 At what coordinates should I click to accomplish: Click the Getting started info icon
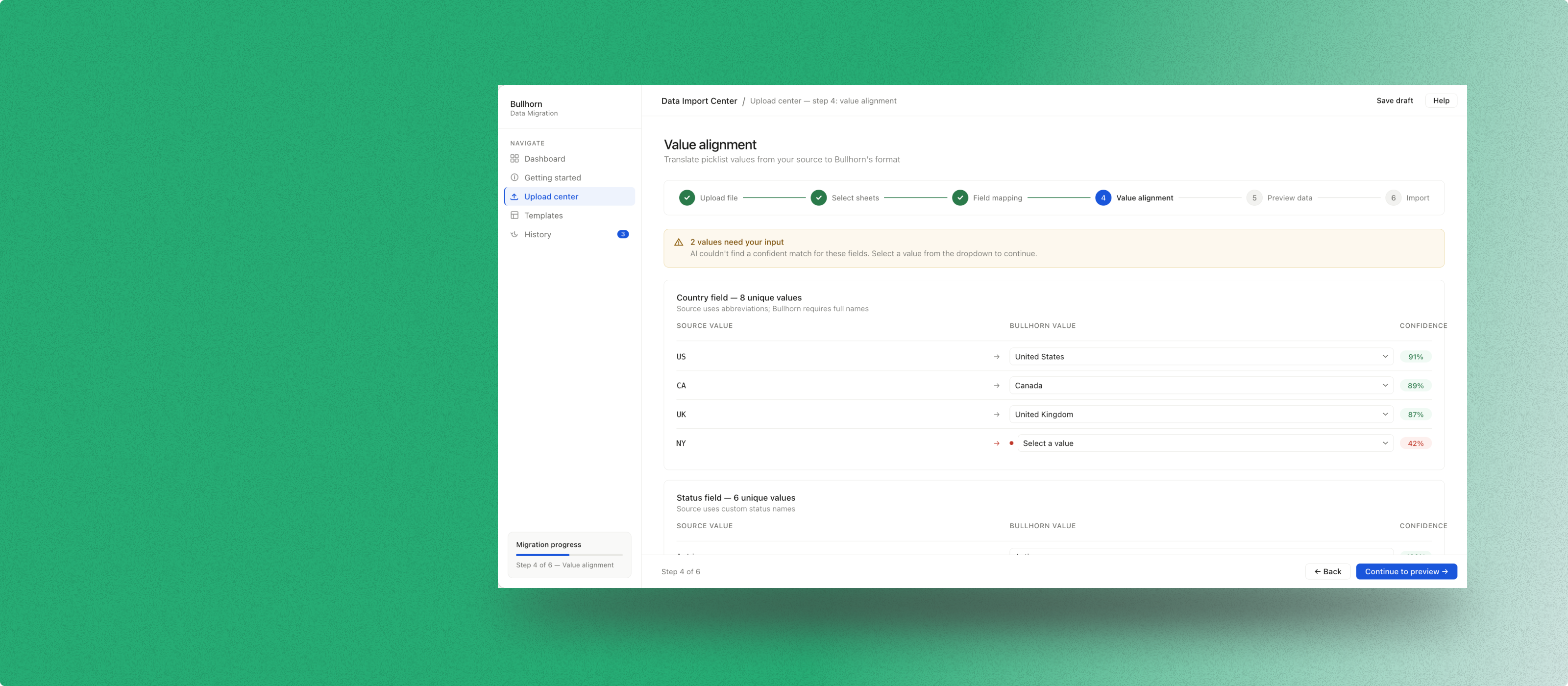click(x=514, y=178)
